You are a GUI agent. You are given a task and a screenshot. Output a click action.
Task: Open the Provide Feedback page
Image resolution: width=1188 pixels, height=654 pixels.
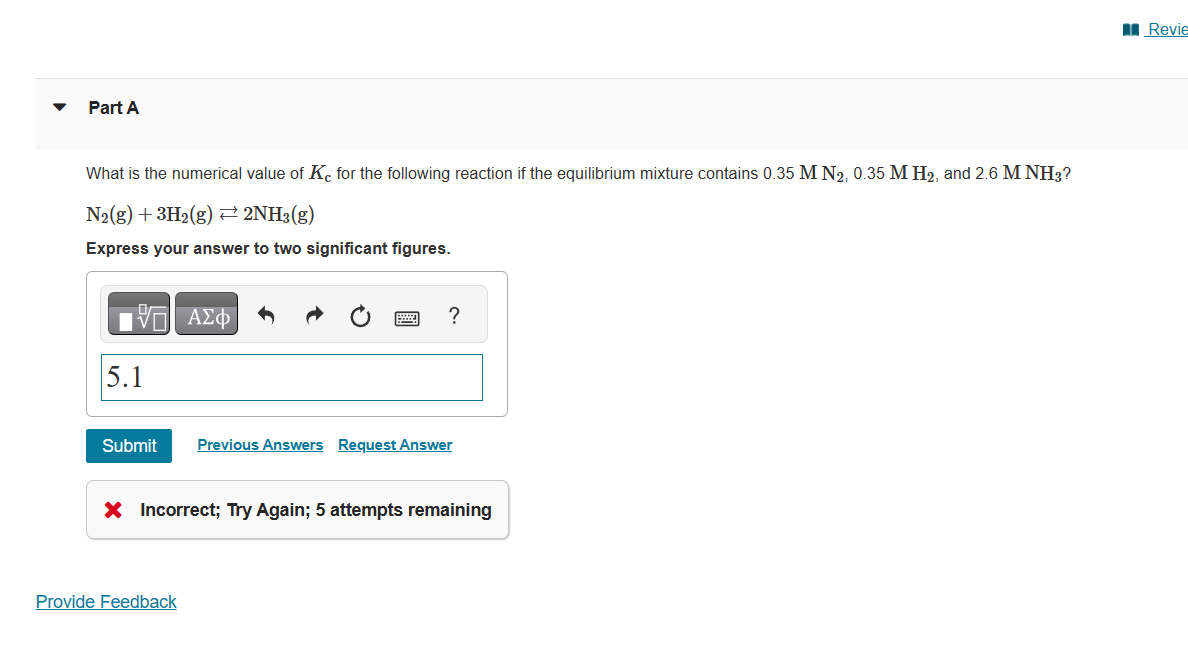(x=105, y=601)
